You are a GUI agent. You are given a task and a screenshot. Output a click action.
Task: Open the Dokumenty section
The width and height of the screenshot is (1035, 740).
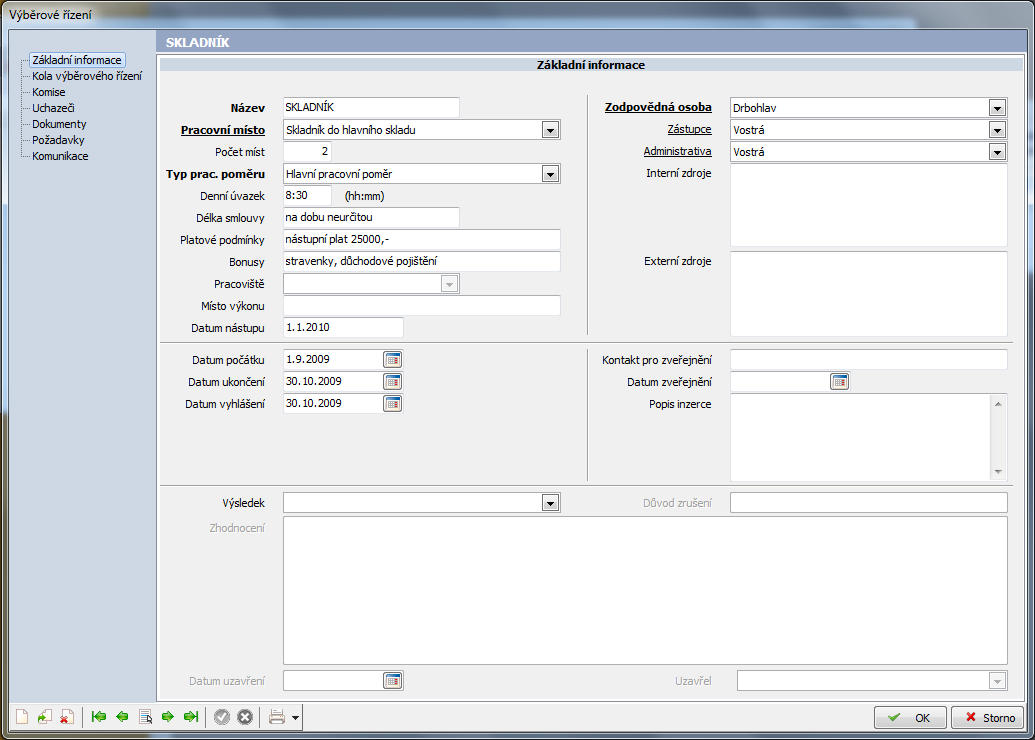[x=59, y=124]
